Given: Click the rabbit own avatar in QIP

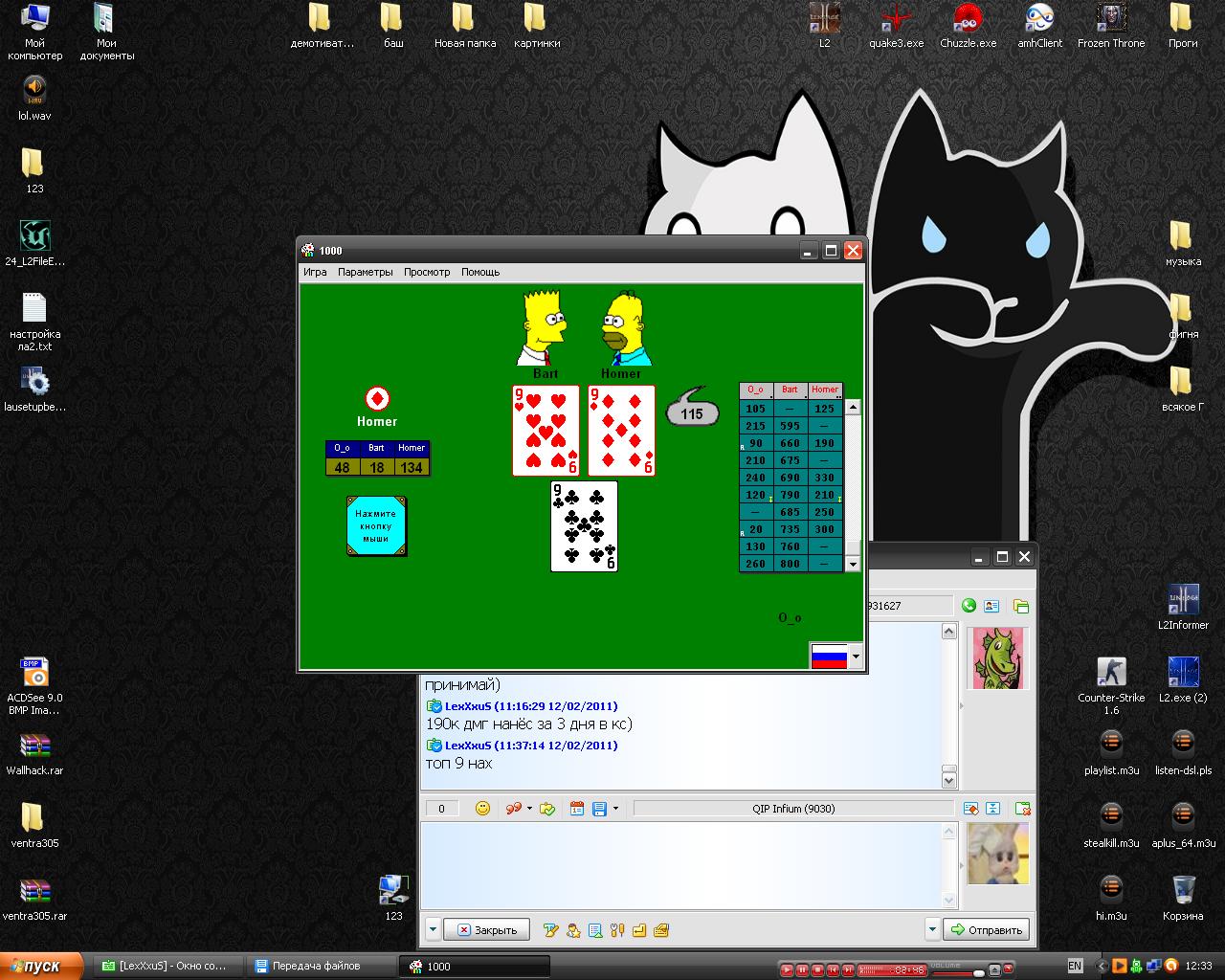Looking at the screenshot, I should click(998, 854).
